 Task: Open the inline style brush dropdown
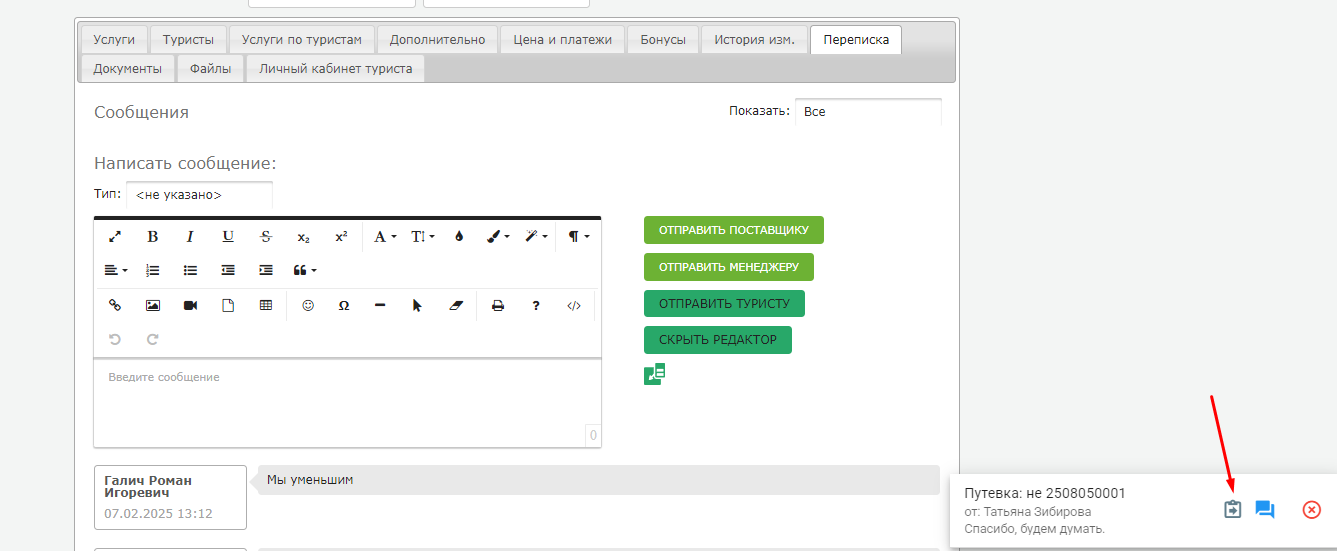point(498,237)
